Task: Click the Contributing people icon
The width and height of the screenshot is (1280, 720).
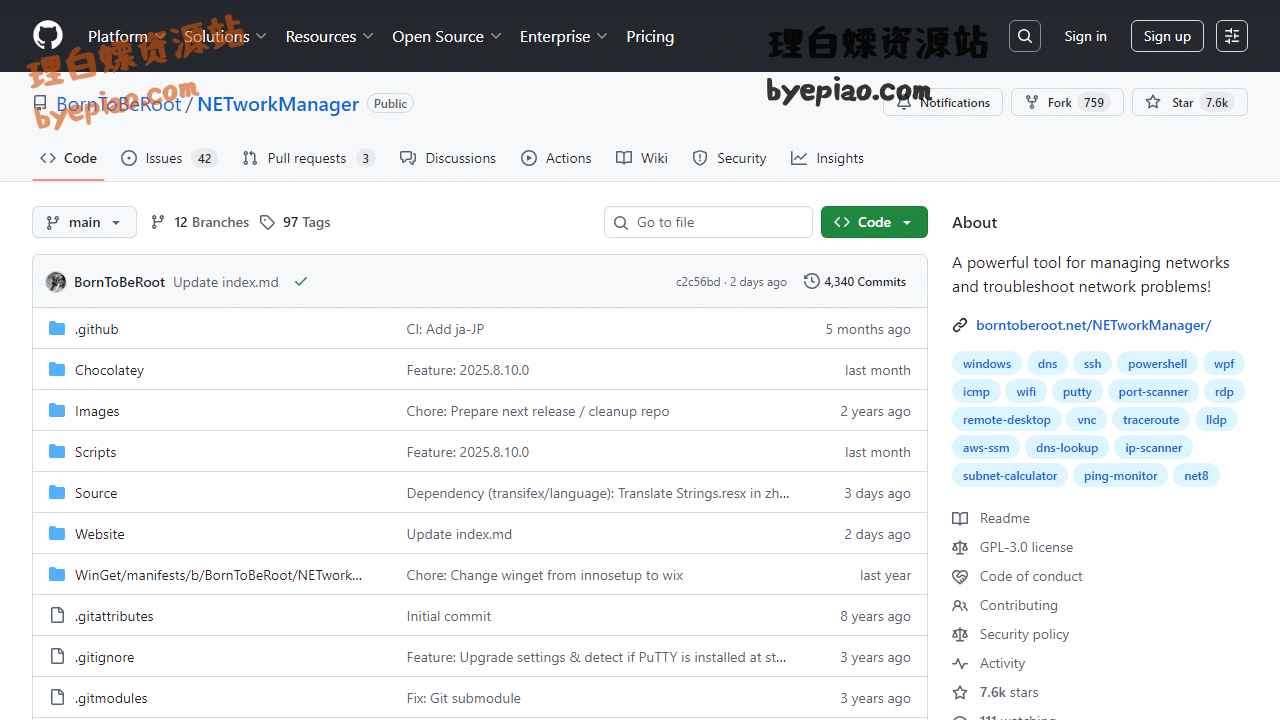Action: point(960,605)
